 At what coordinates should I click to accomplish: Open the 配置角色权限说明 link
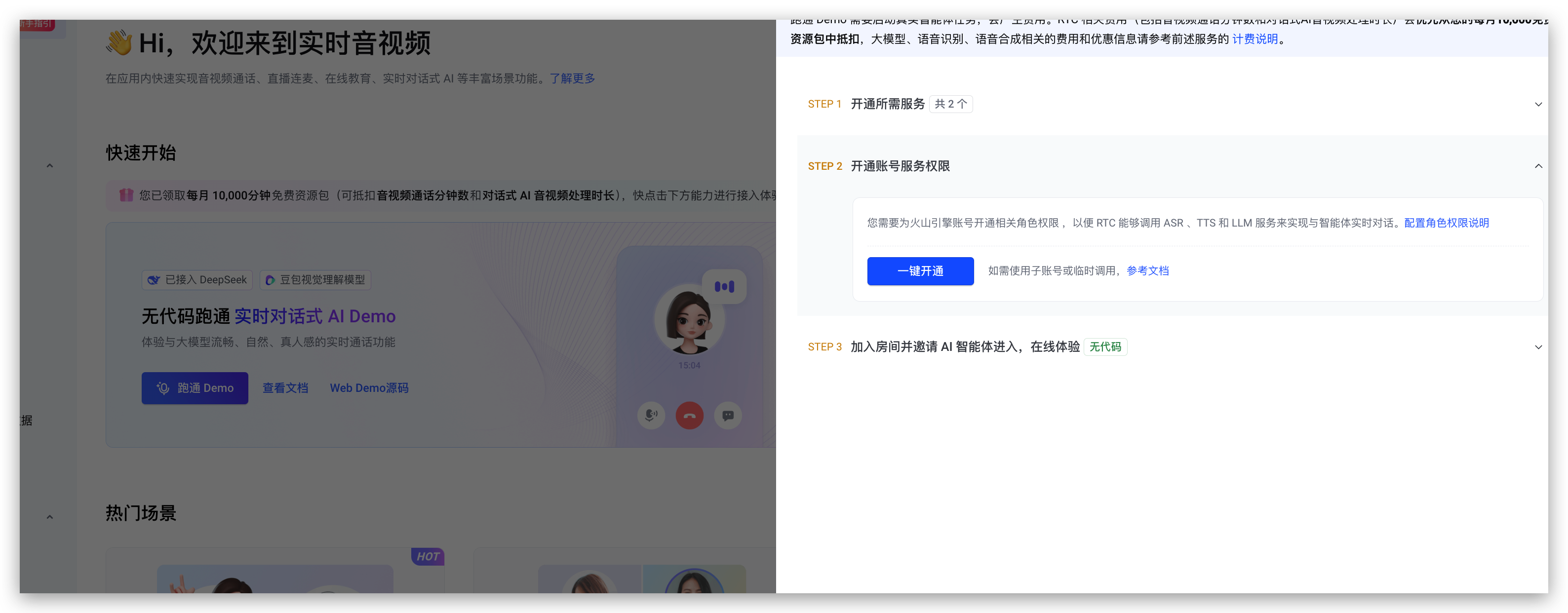1446,223
